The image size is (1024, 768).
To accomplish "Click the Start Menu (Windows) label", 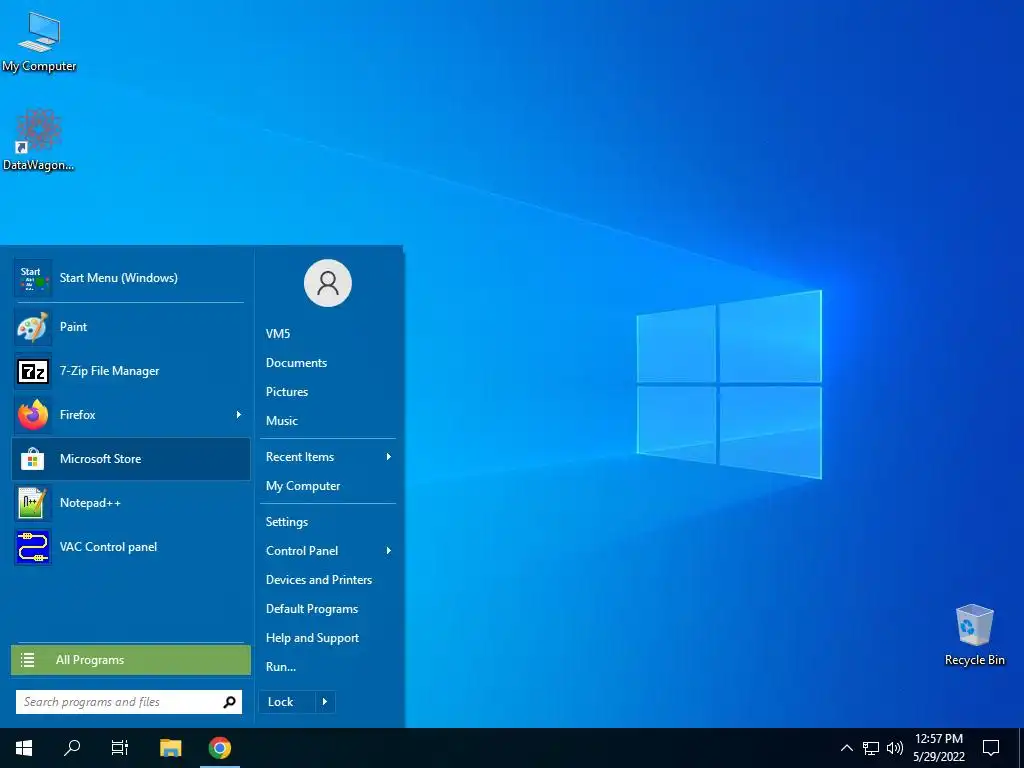I will 119,278.
